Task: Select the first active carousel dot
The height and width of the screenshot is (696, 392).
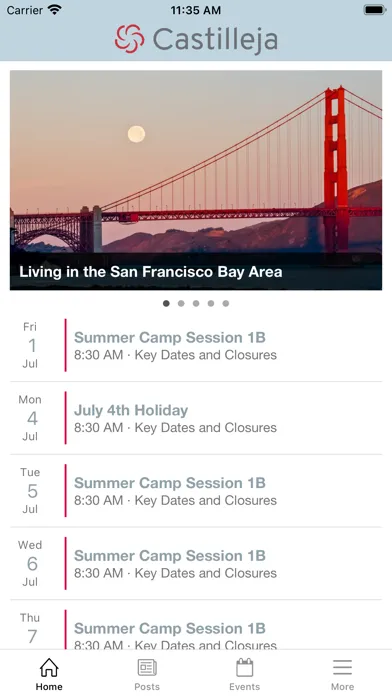Action: point(166,304)
